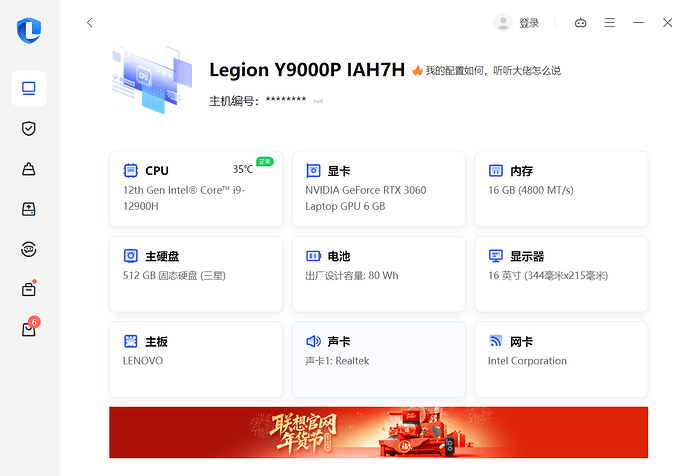Open the 主板 LENOVO card

[196, 359]
